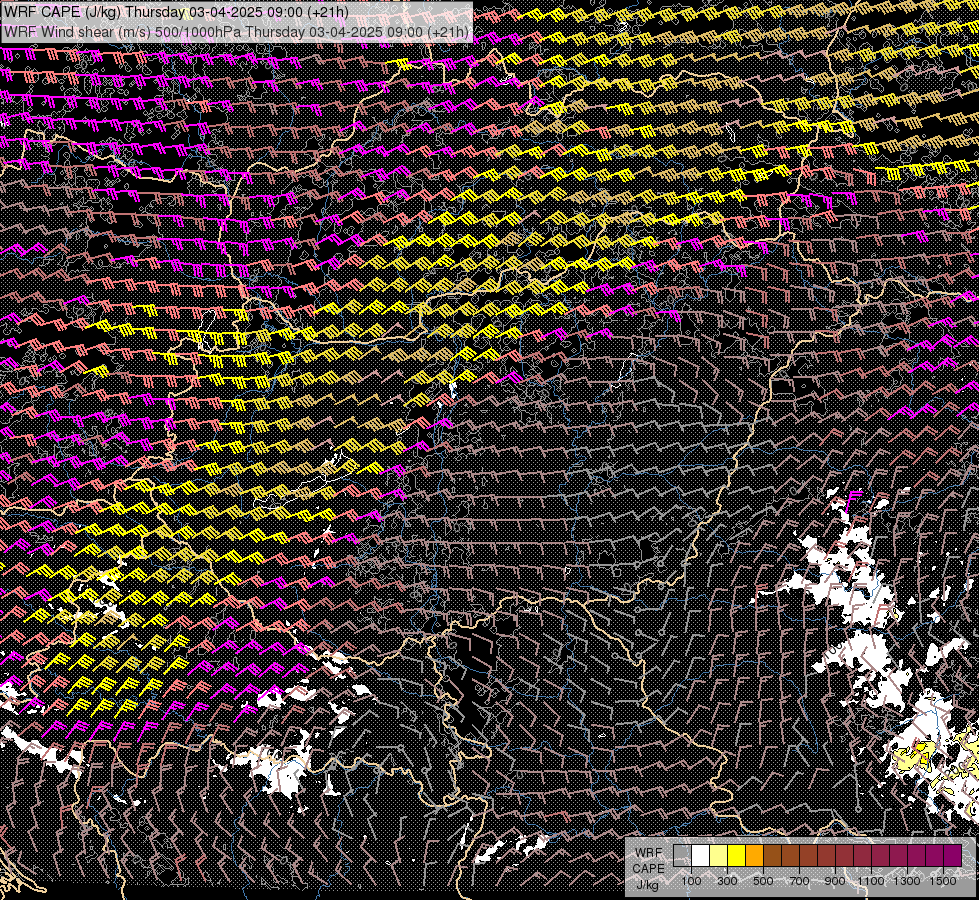Click the orange legend swatch before 500
Image resolution: width=979 pixels, height=900 pixels.
[x=754, y=855]
